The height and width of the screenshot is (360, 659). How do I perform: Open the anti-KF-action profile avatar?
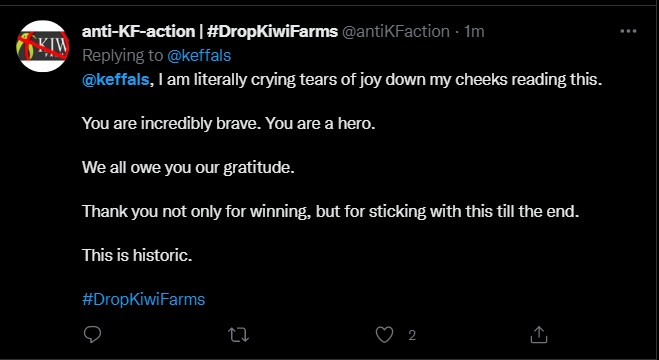(42, 46)
